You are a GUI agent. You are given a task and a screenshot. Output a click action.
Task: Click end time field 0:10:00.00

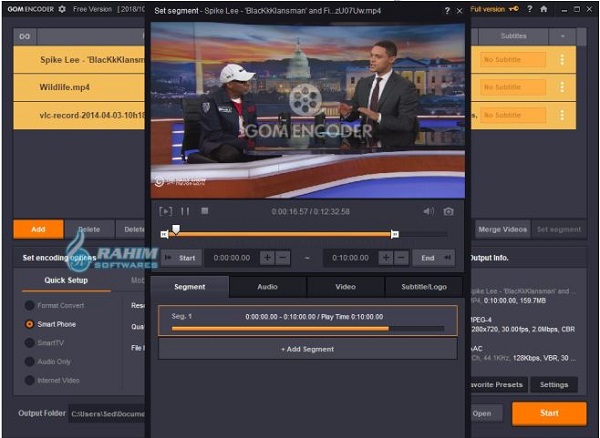click(x=351, y=258)
